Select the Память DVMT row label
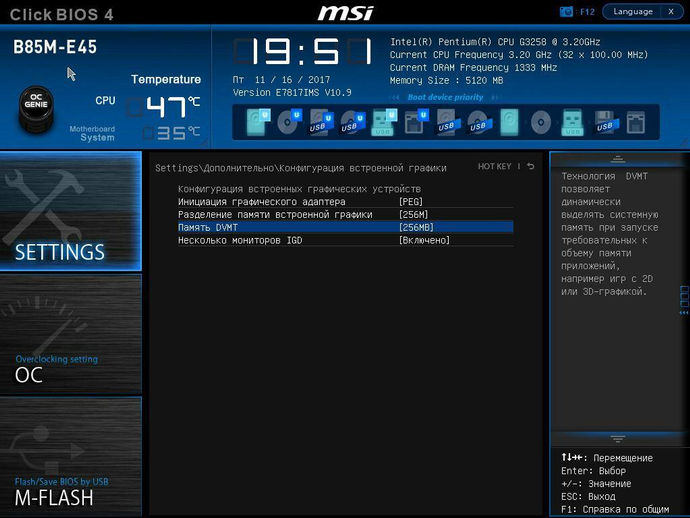Viewport: 690px width, 518px height. point(208,227)
